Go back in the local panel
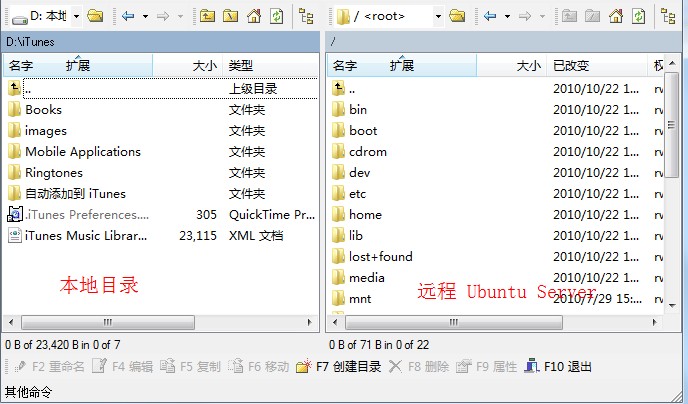Image resolution: width=688 pixels, height=404 pixels. tap(128, 17)
